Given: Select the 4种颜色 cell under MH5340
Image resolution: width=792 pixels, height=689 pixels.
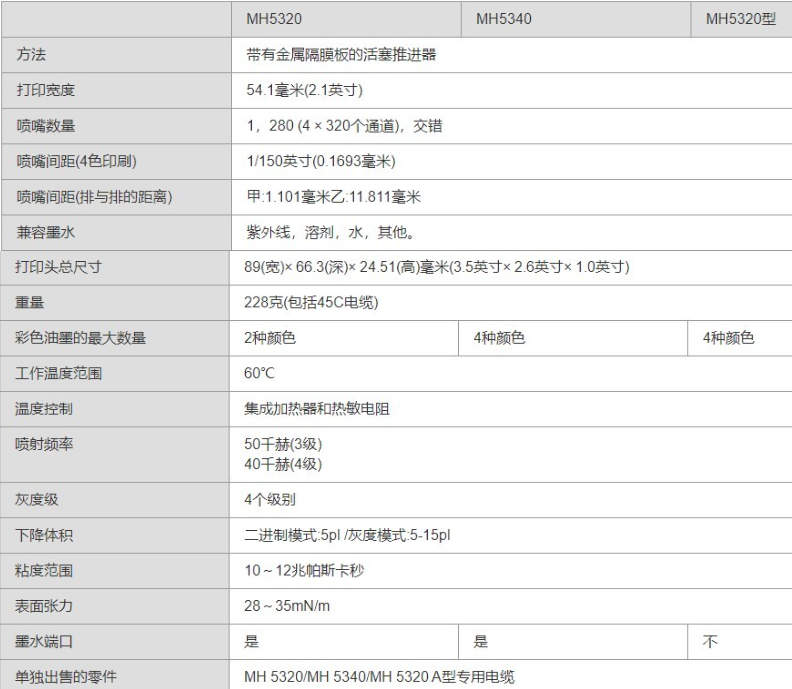Looking at the screenshot, I should (x=573, y=338).
